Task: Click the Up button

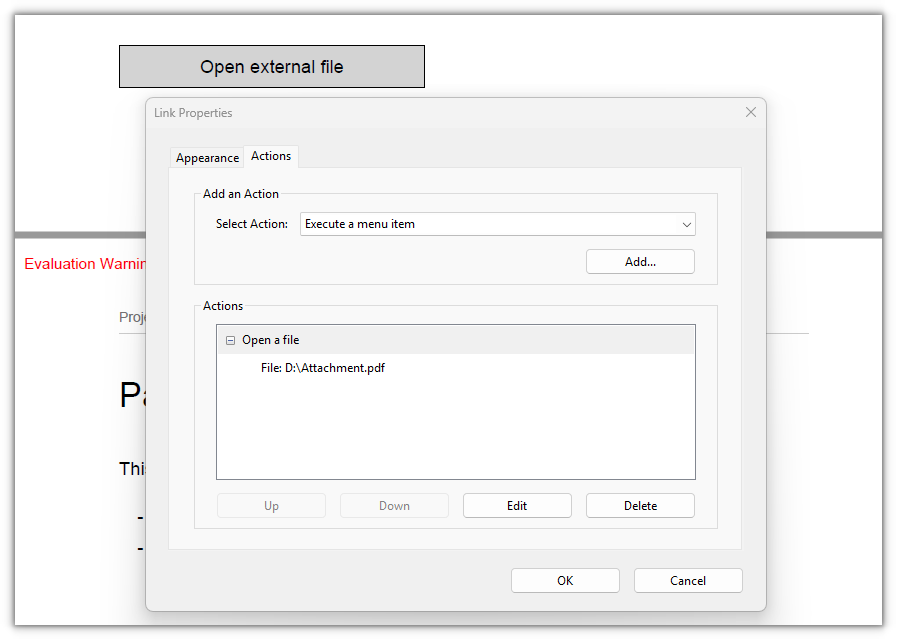Action: click(x=271, y=506)
